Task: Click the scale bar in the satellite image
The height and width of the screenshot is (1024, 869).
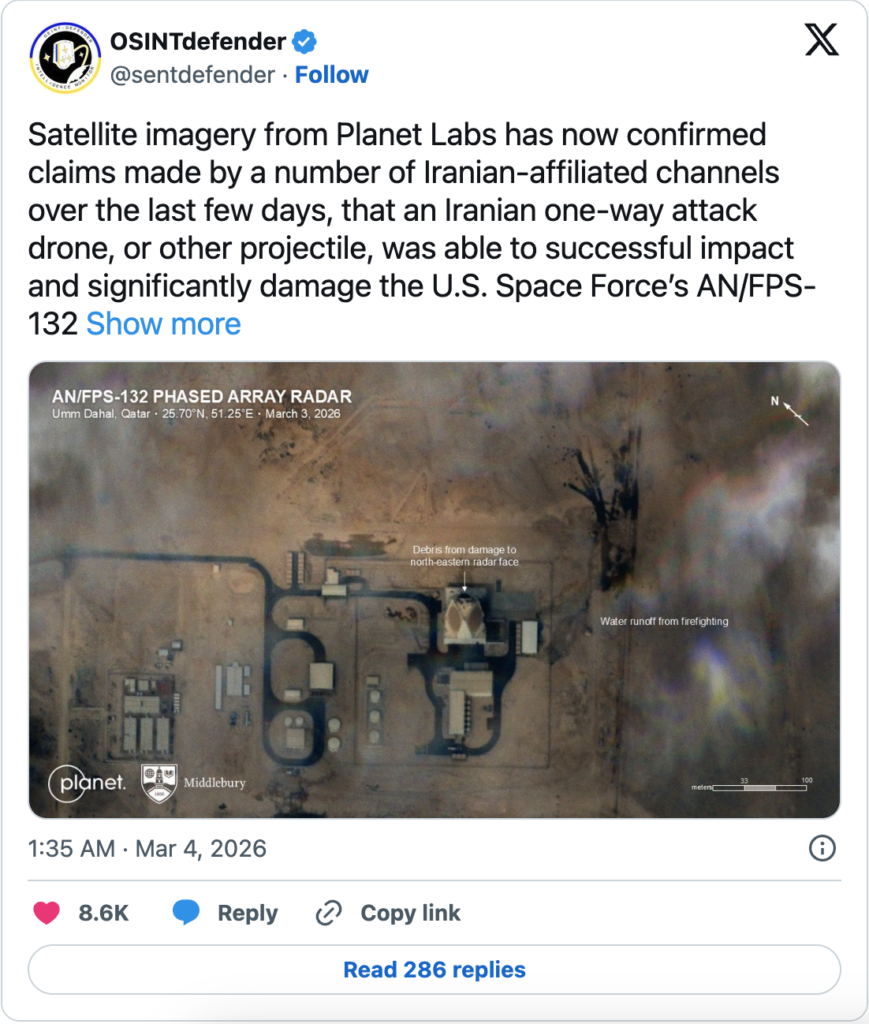Action: [762, 787]
